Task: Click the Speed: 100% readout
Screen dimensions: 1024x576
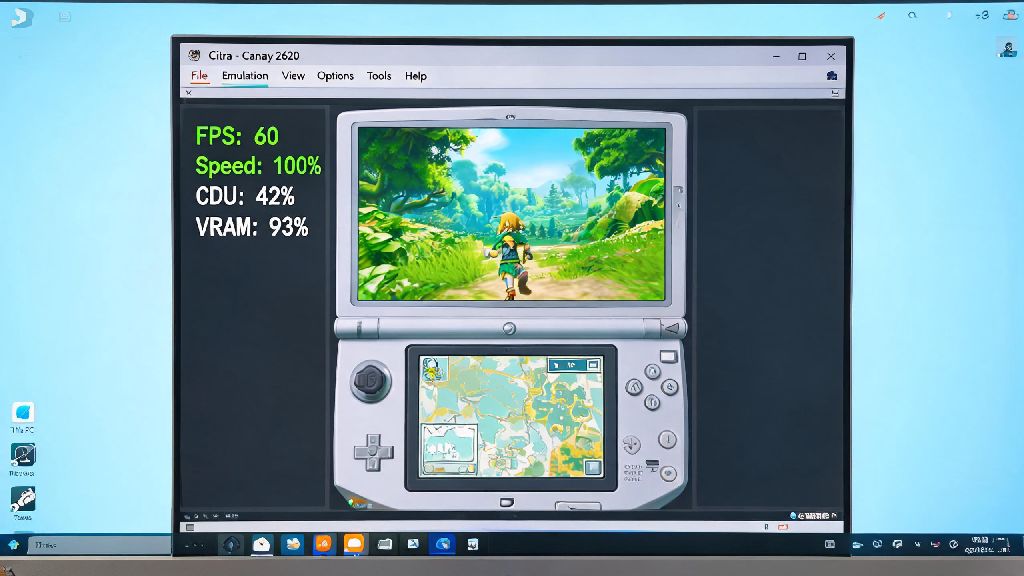Action: click(258, 166)
